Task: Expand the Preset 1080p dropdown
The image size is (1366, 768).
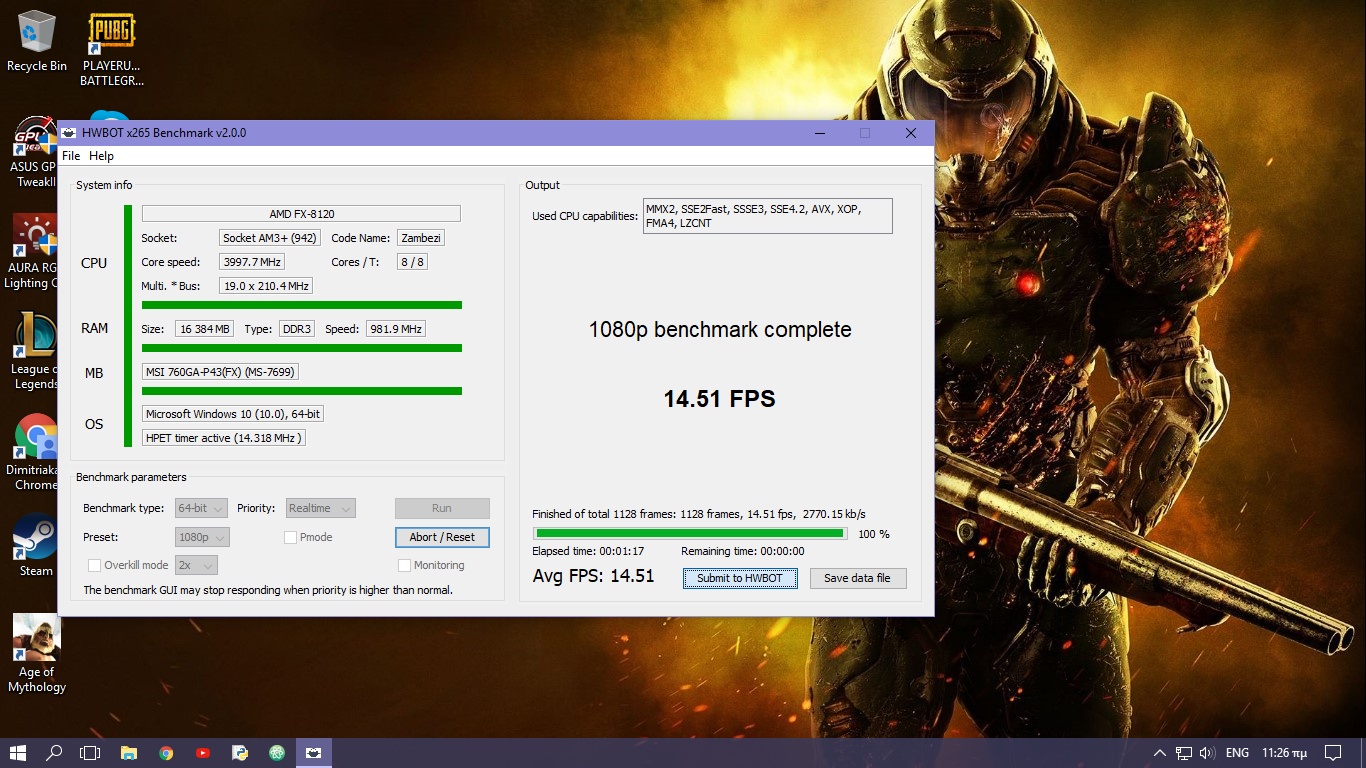Action: [202, 537]
